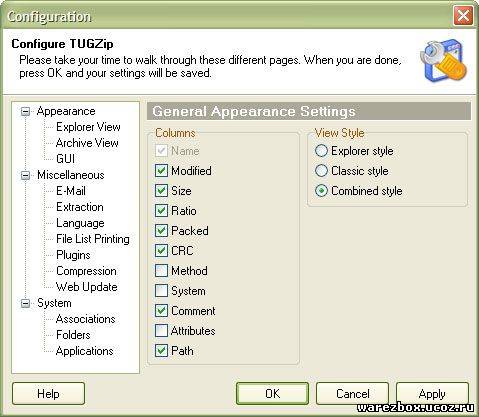
Task: Open the Explorer View settings page
Action: pyautogui.click(x=88, y=127)
